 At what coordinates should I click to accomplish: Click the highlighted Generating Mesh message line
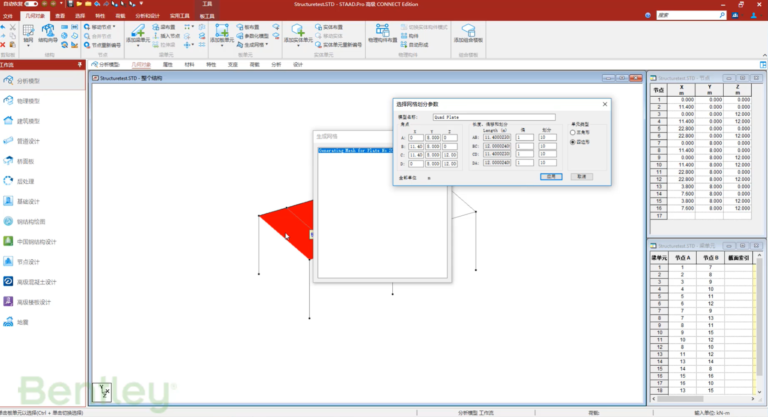(x=356, y=150)
